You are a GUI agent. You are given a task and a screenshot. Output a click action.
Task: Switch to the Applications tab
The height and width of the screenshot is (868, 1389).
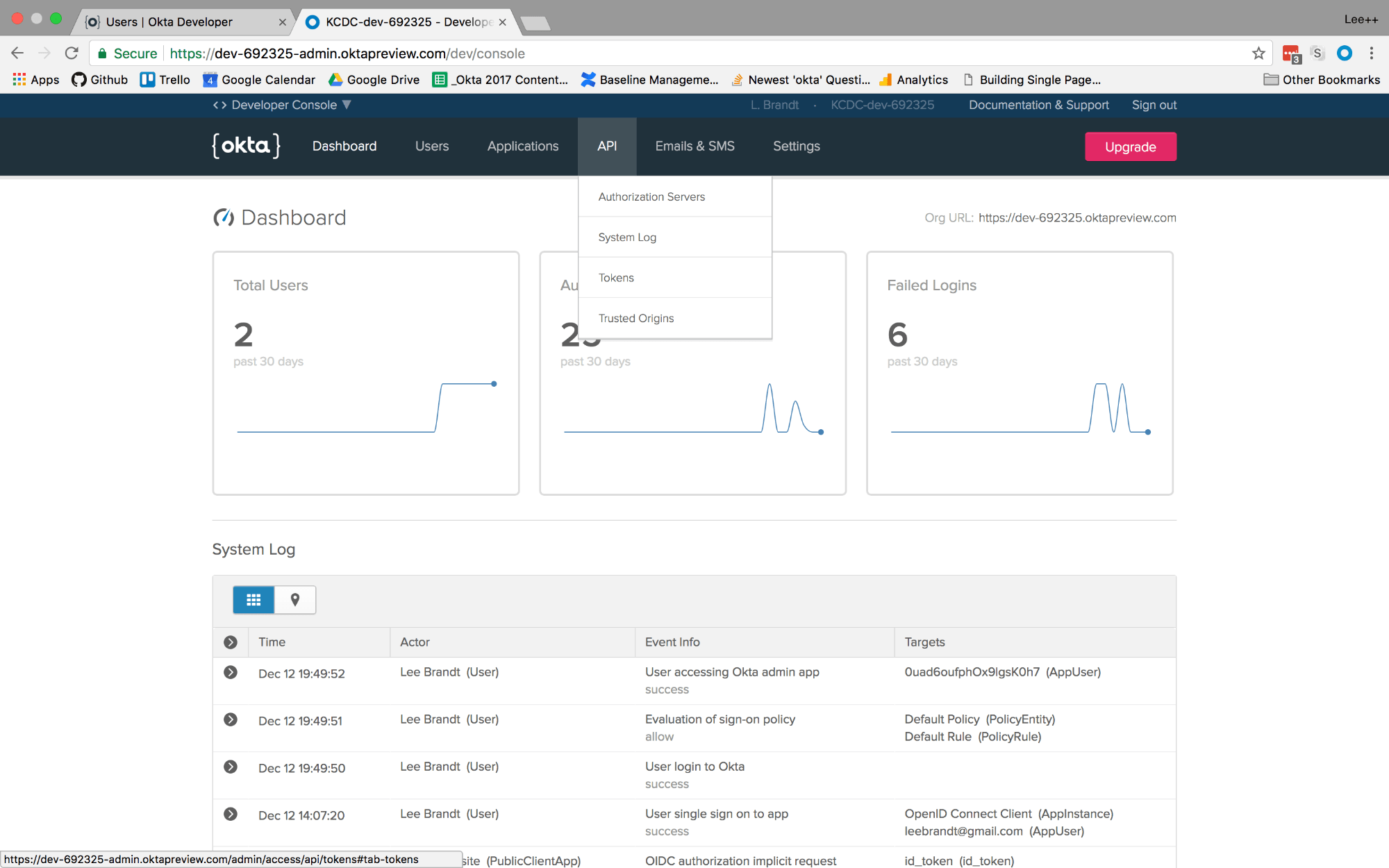pyautogui.click(x=523, y=146)
